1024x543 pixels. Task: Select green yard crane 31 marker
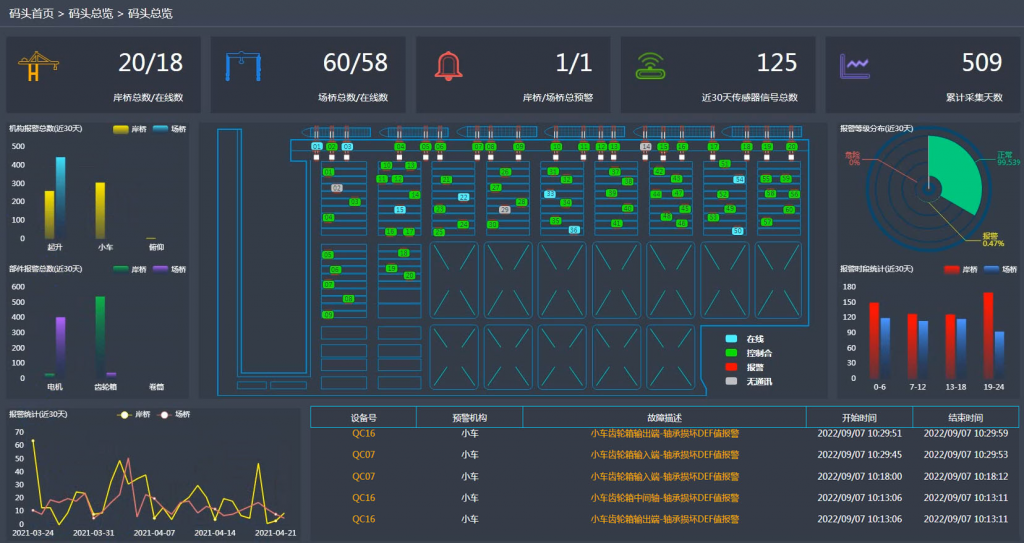(x=553, y=172)
